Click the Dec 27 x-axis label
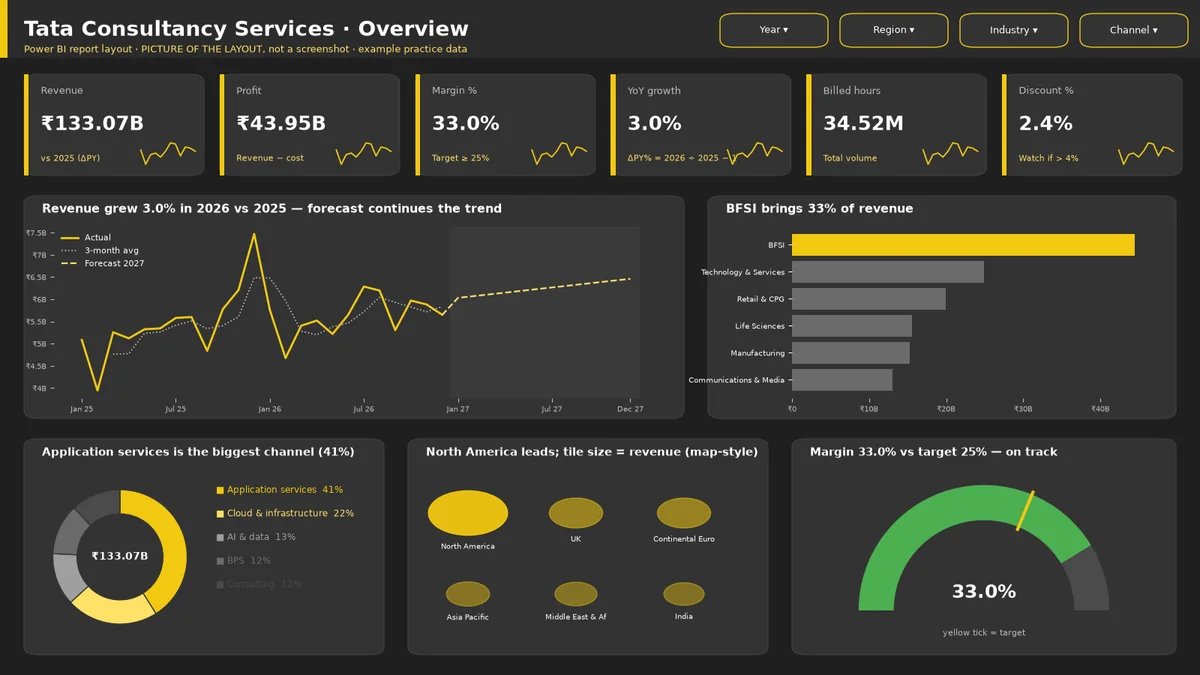Viewport: 1200px width, 675px height. click(x=630, y=409)
